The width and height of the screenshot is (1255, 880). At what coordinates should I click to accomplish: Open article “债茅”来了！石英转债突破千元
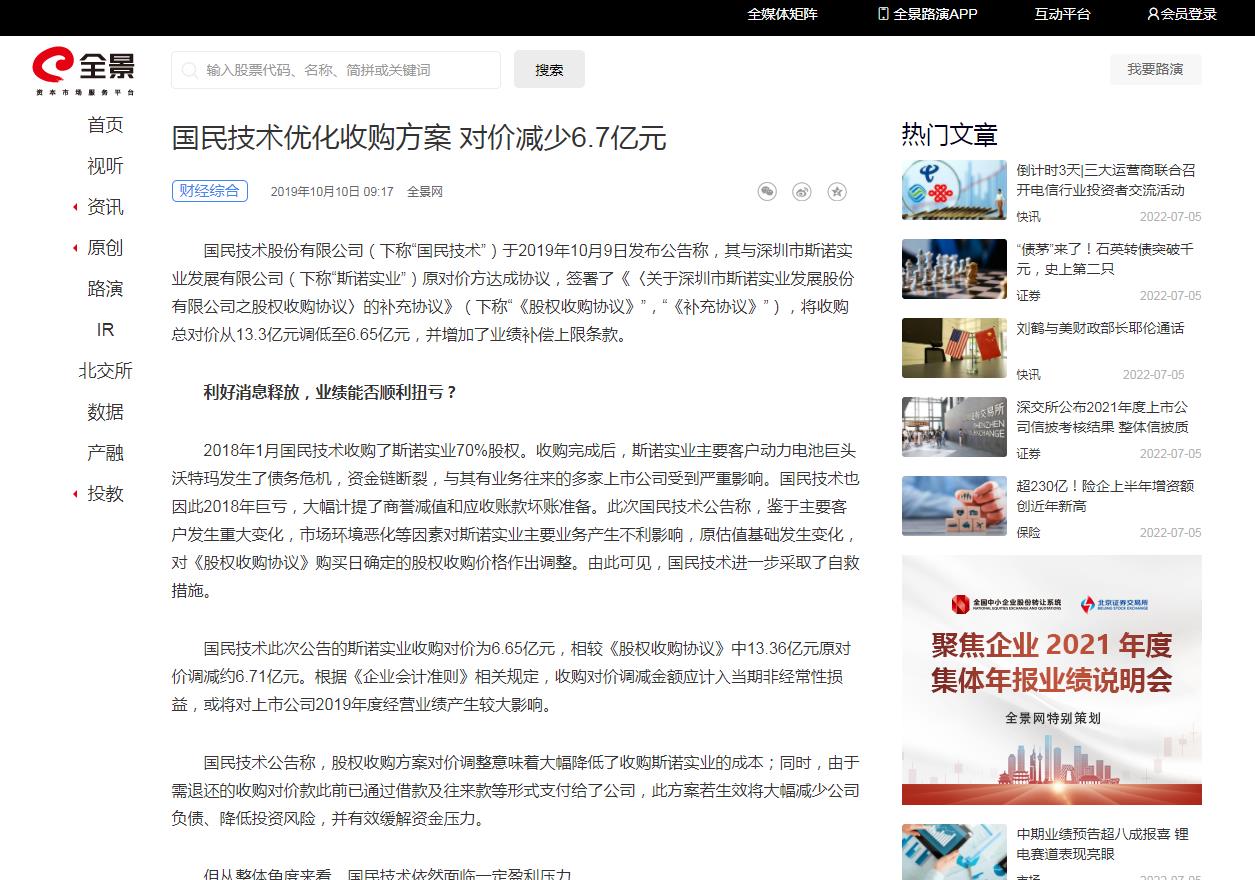1105,259
